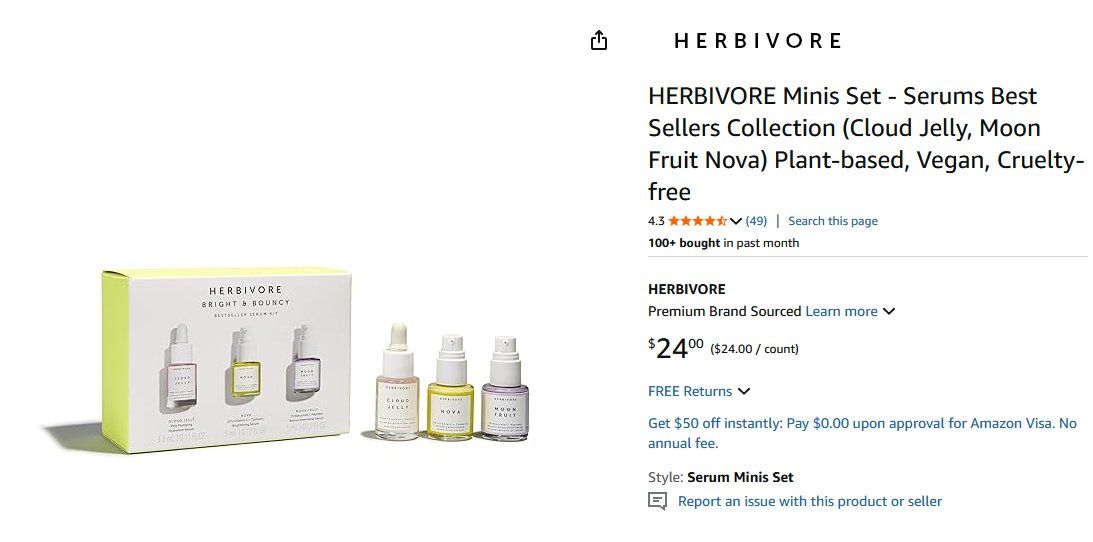This screenshot has height=542, width=1093.
Task: Open the Amazon Visa $50 off offer
Action: (863, 433)
